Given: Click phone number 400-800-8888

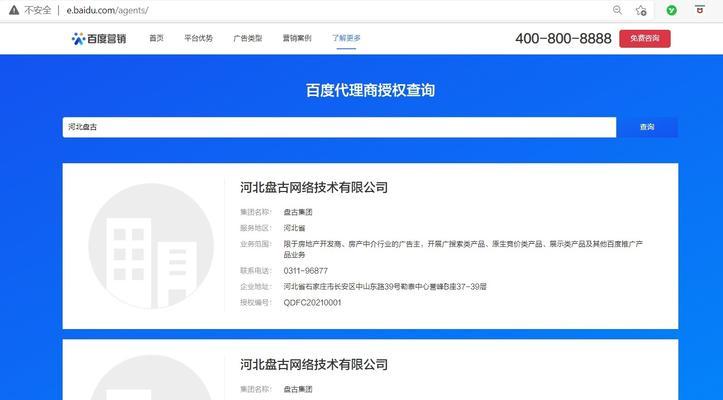Looking at the screenshot, I should pos(563,39).
